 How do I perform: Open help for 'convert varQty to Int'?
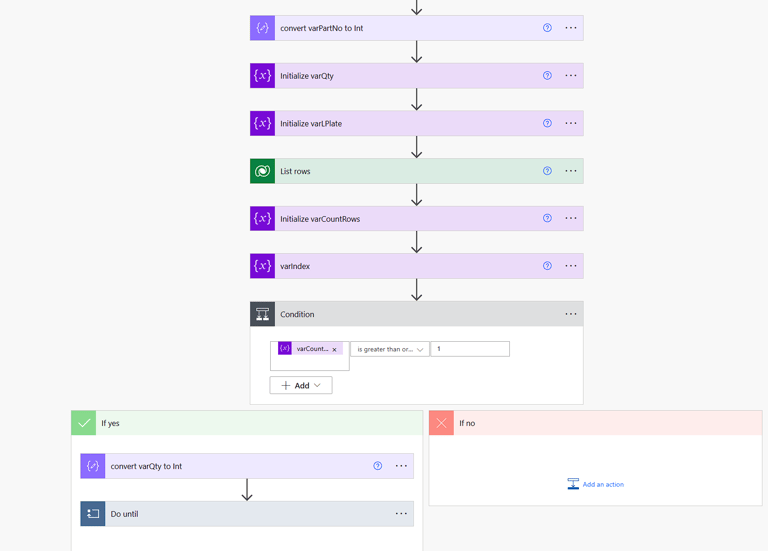(x=378, y=466)
